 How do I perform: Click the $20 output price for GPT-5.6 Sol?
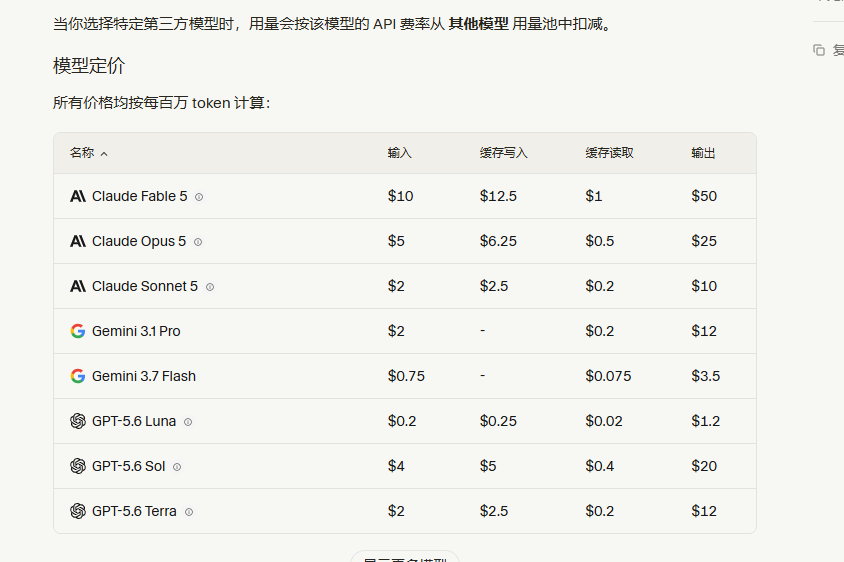(x=704, y=466)
